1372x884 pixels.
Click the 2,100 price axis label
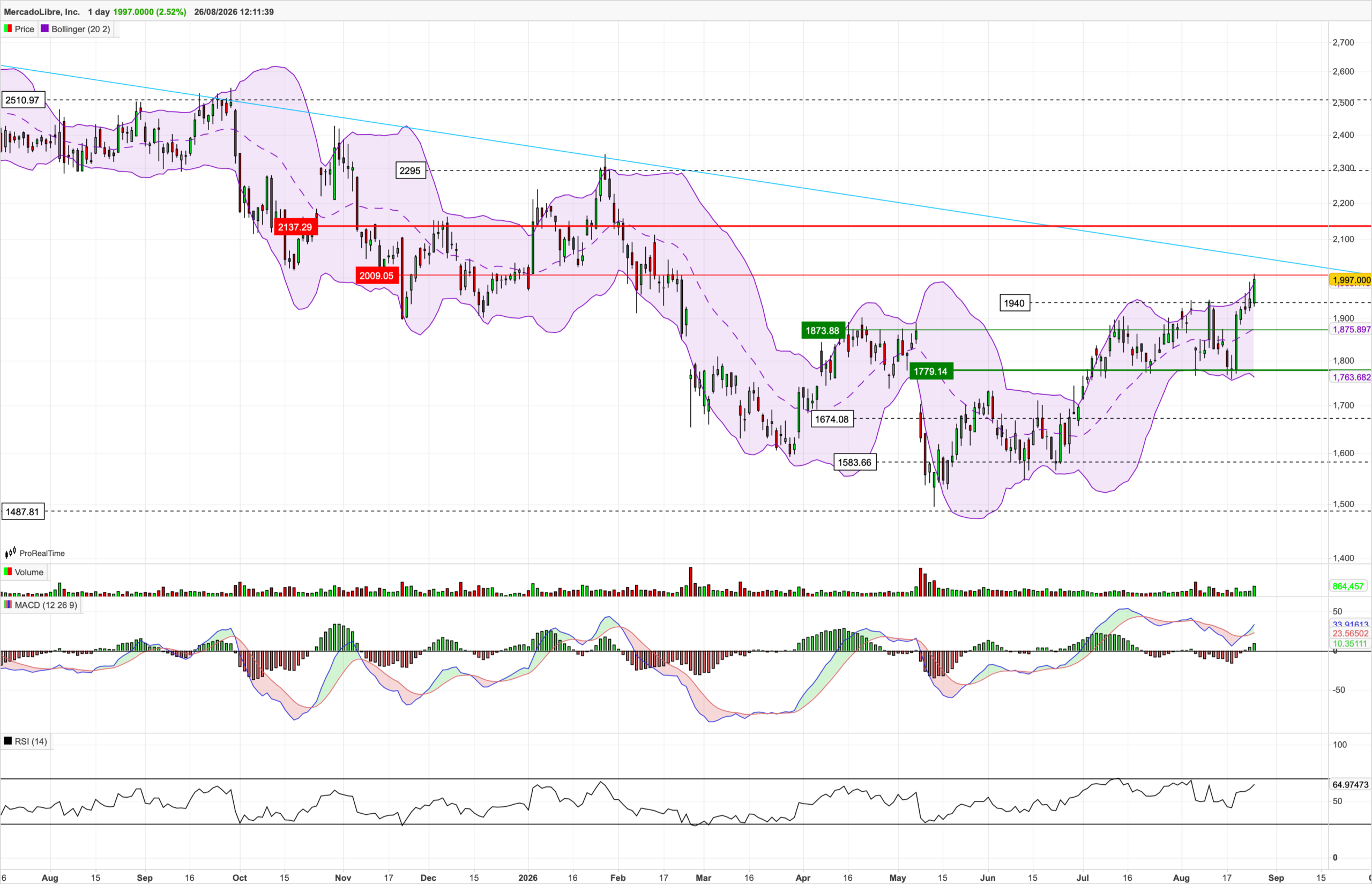(1343, 240)
